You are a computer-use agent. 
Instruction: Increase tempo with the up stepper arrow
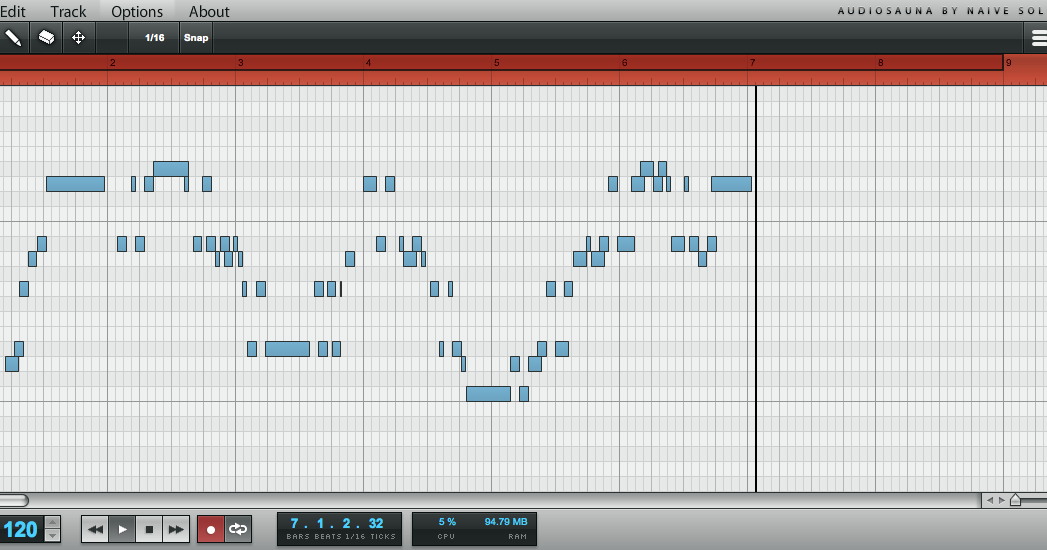click(52, 522)
